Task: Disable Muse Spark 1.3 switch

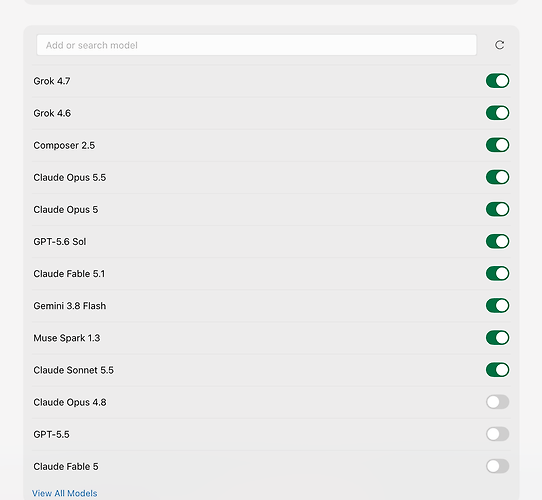Action: [497, 338]
